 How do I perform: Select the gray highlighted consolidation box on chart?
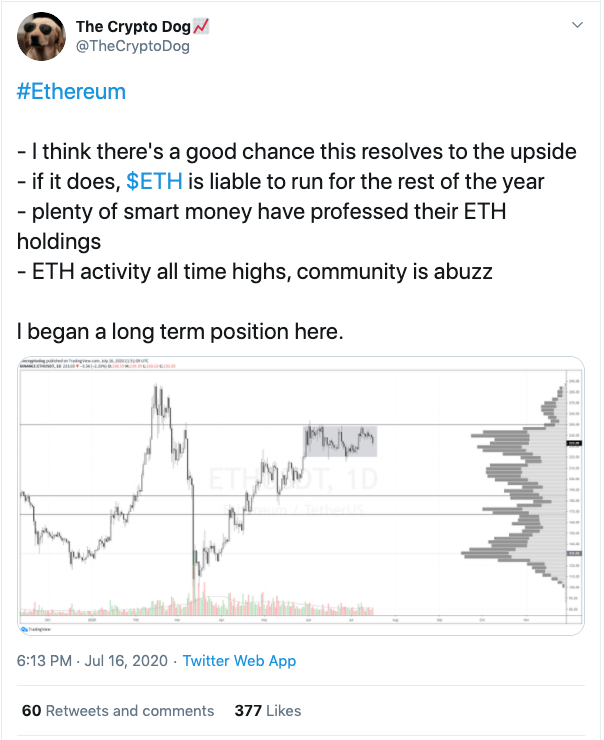coord(340,441)
